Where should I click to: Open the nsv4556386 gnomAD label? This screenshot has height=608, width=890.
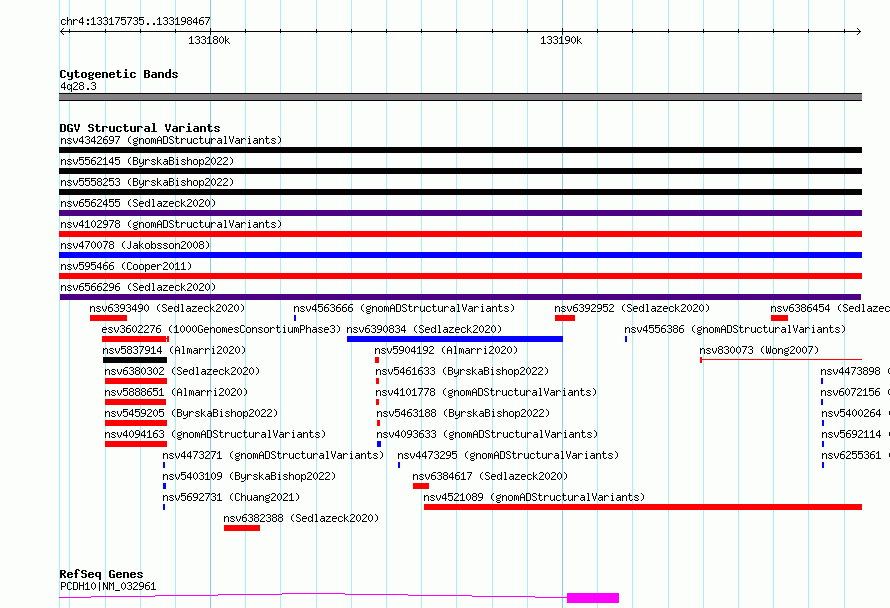click(x=735, y=329)
